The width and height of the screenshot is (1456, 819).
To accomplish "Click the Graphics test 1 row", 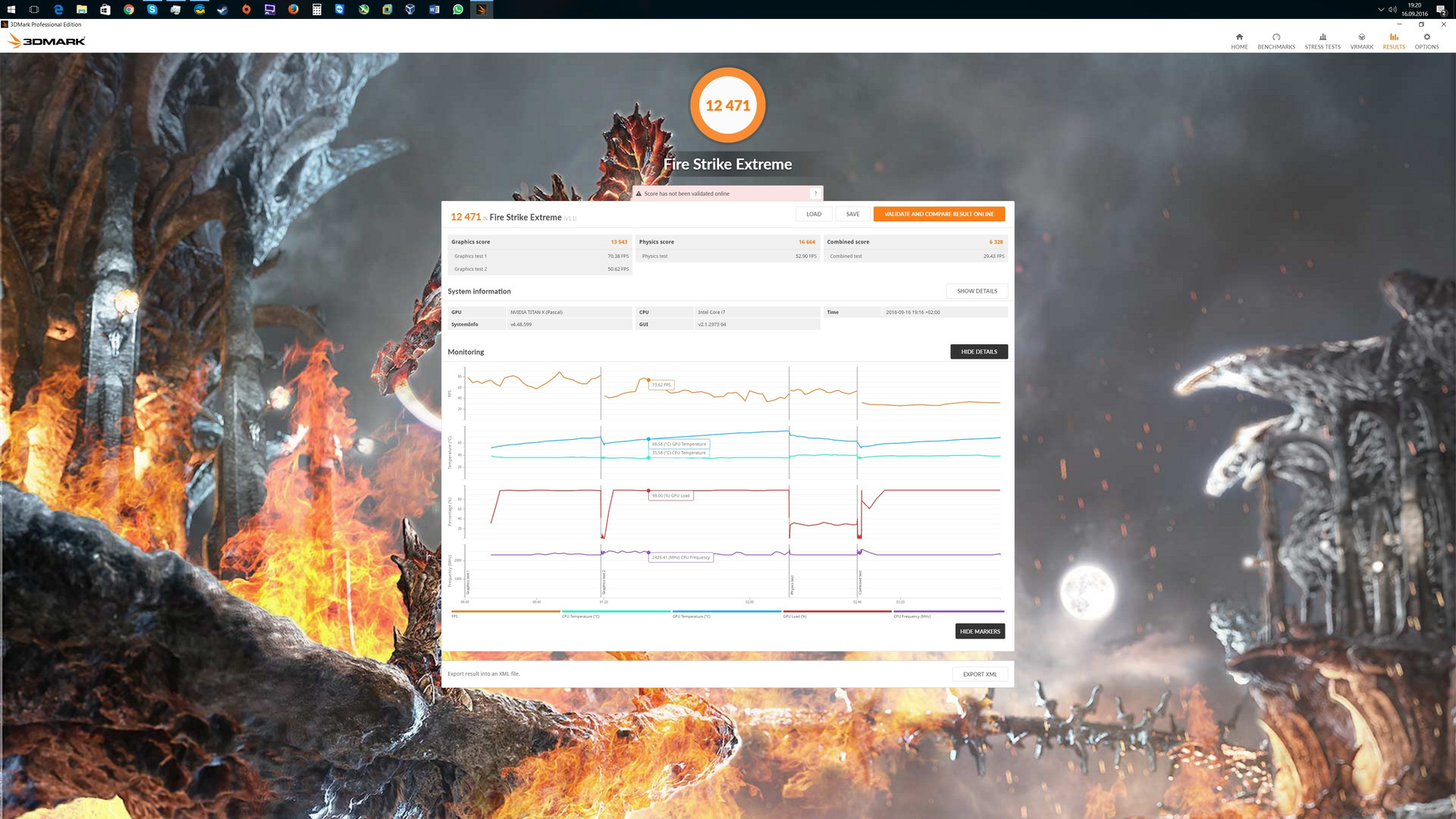I will click(x=540, y=256).
